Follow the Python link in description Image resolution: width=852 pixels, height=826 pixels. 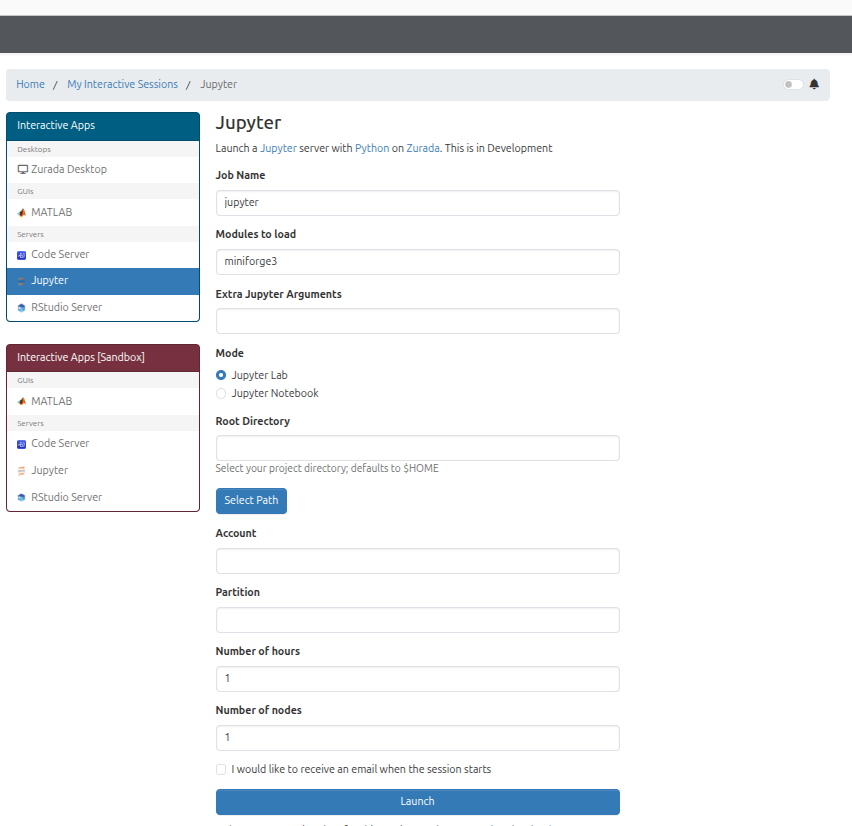tap(372, 148)
